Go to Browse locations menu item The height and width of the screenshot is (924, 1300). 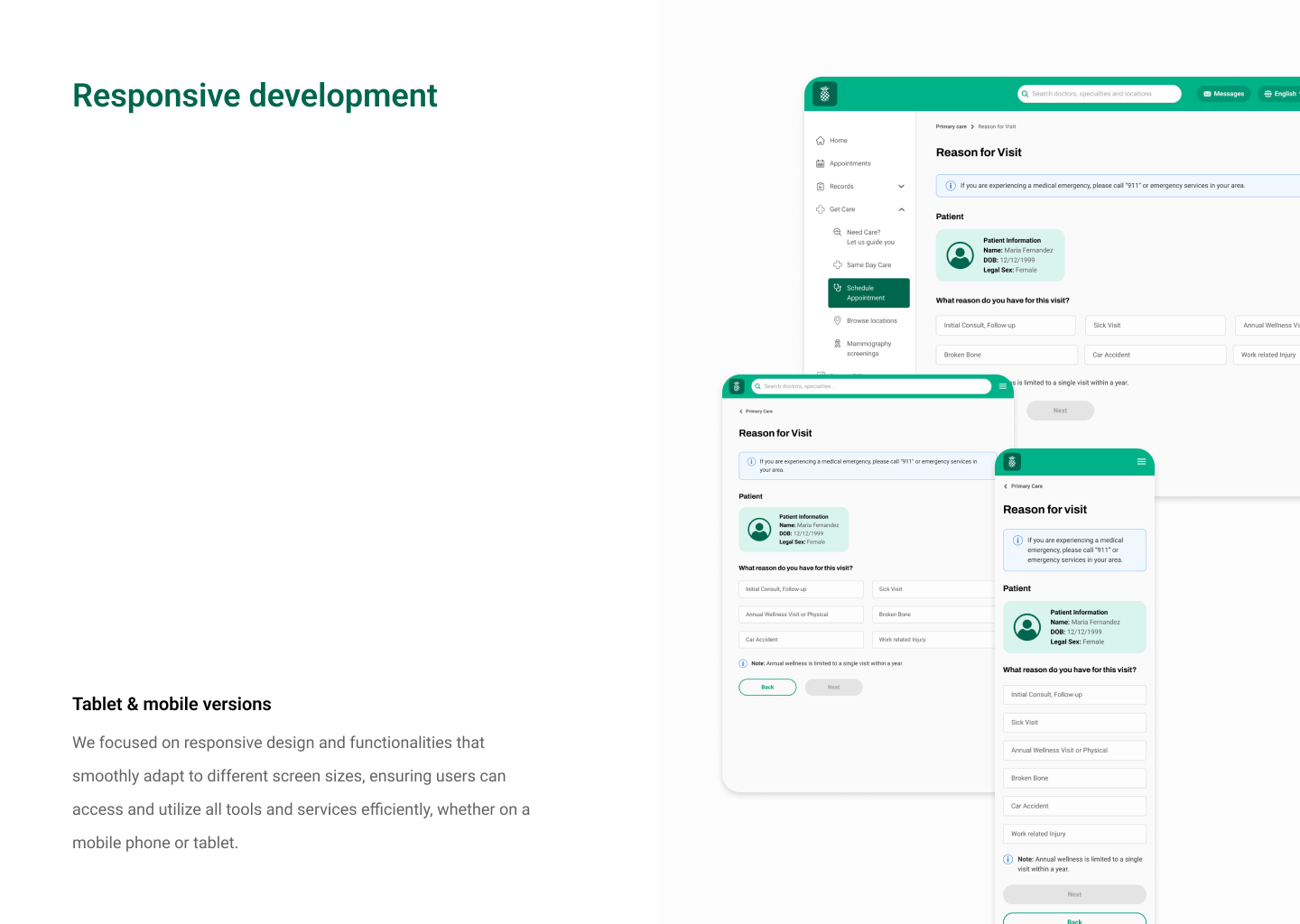point(871,321)
